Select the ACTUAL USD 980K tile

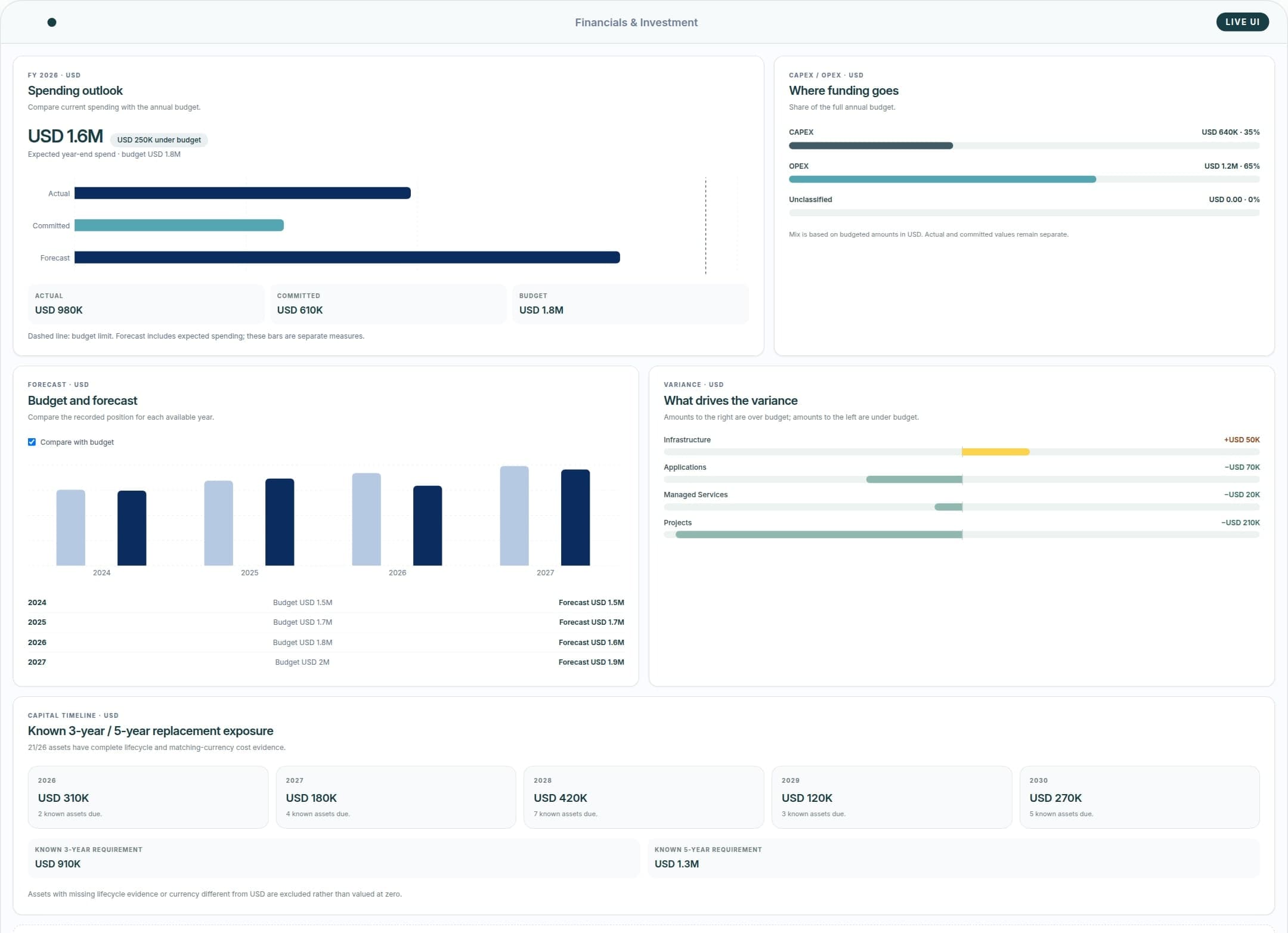tap(146, 304)
